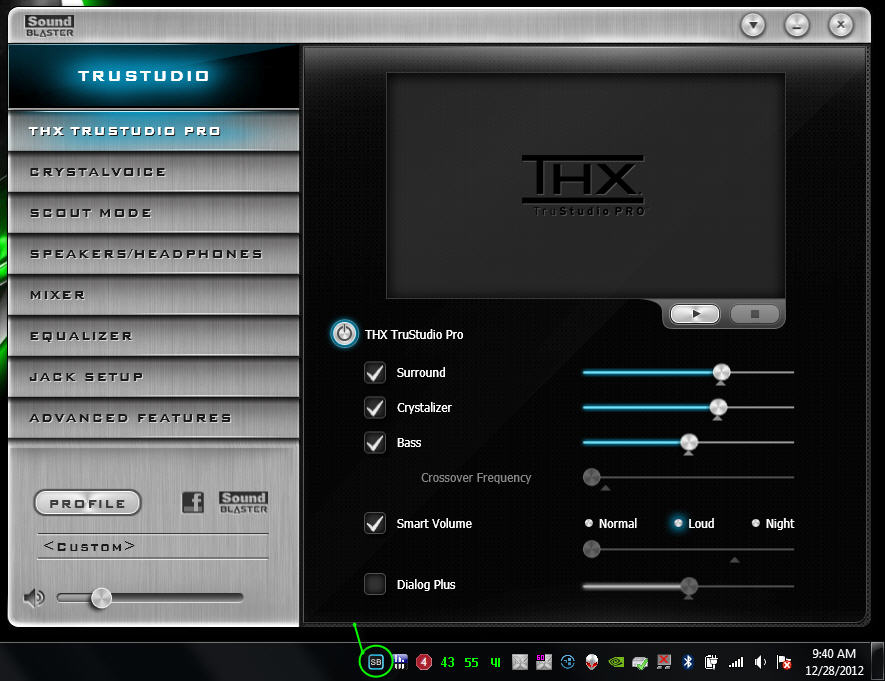Image resolution: width=885 pixels, height=681 pixels.
Task: Open the Advanced Features section
Action: pos(154,418)
